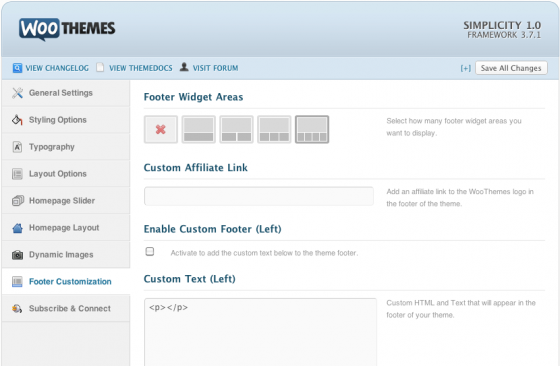The image size is (560, 366).
Task: Click the Homepage Slider stacked-images icon
Action: tap(18, 201)
